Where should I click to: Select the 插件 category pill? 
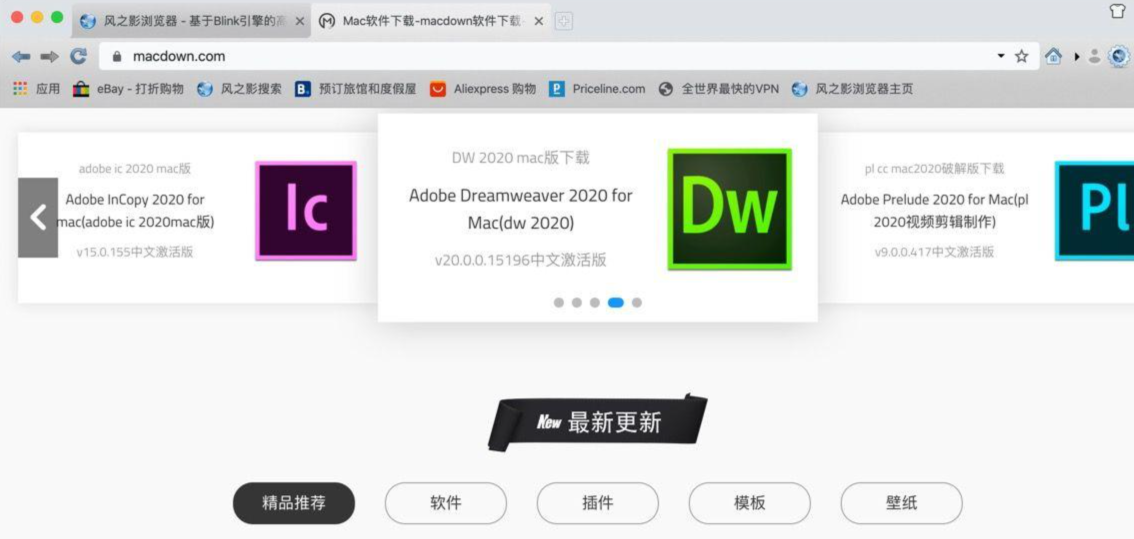pos(597,503)
